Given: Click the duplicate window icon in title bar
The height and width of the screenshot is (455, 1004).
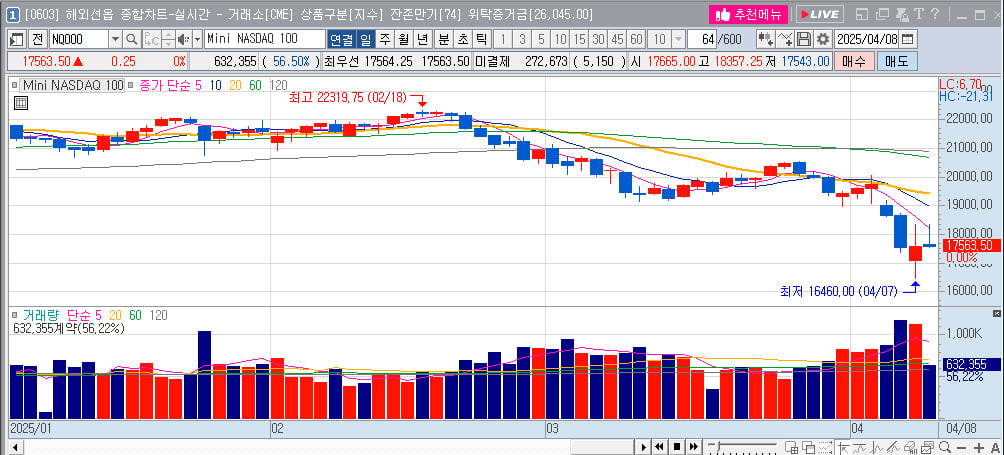Looking at the screenshot, I should (x=882, y=13).
